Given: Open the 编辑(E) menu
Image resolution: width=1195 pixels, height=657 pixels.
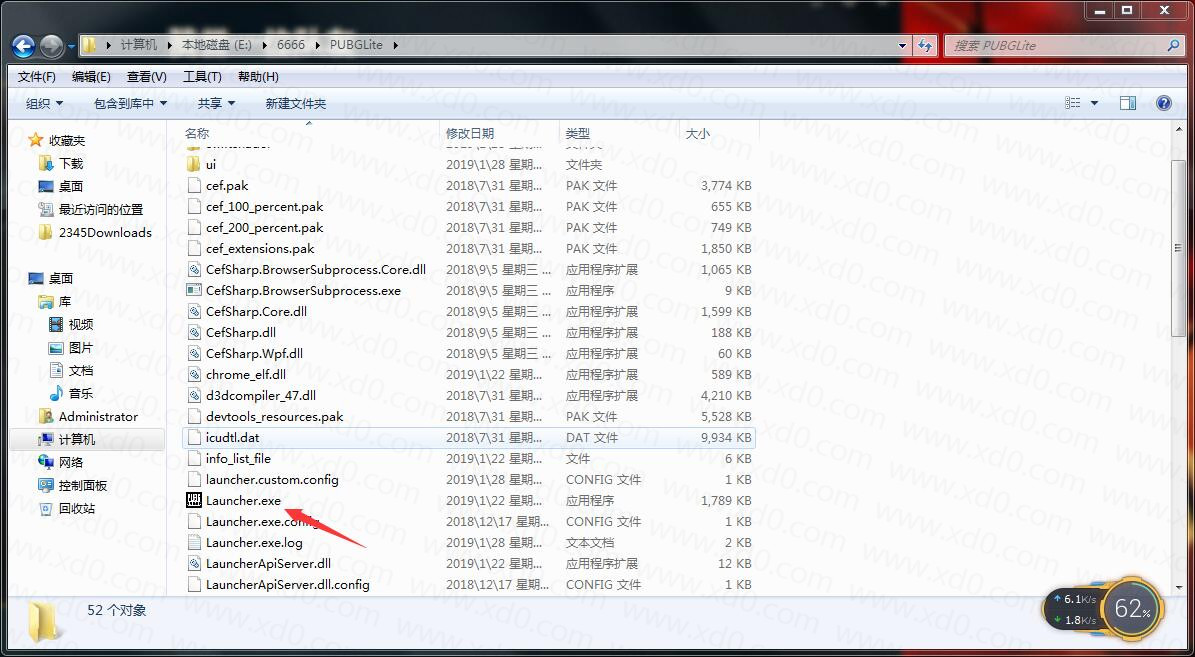Looking at the screenshot, I should [91, 77].
